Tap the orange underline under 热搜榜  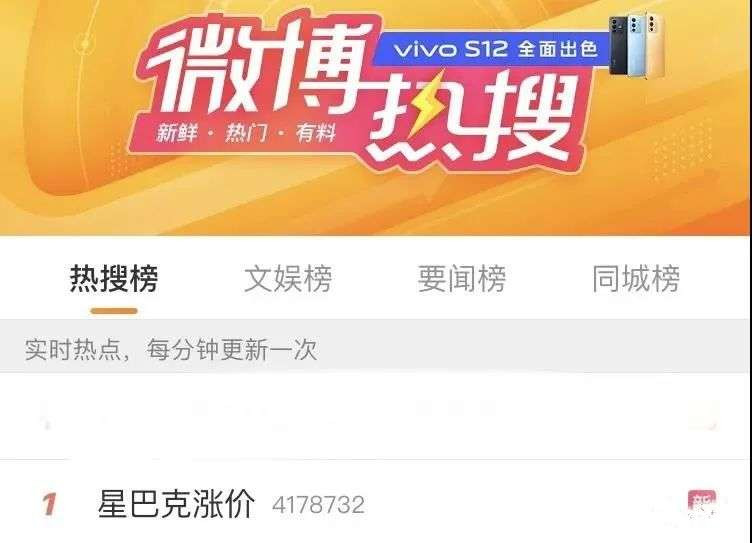click(x=114, y=311)
